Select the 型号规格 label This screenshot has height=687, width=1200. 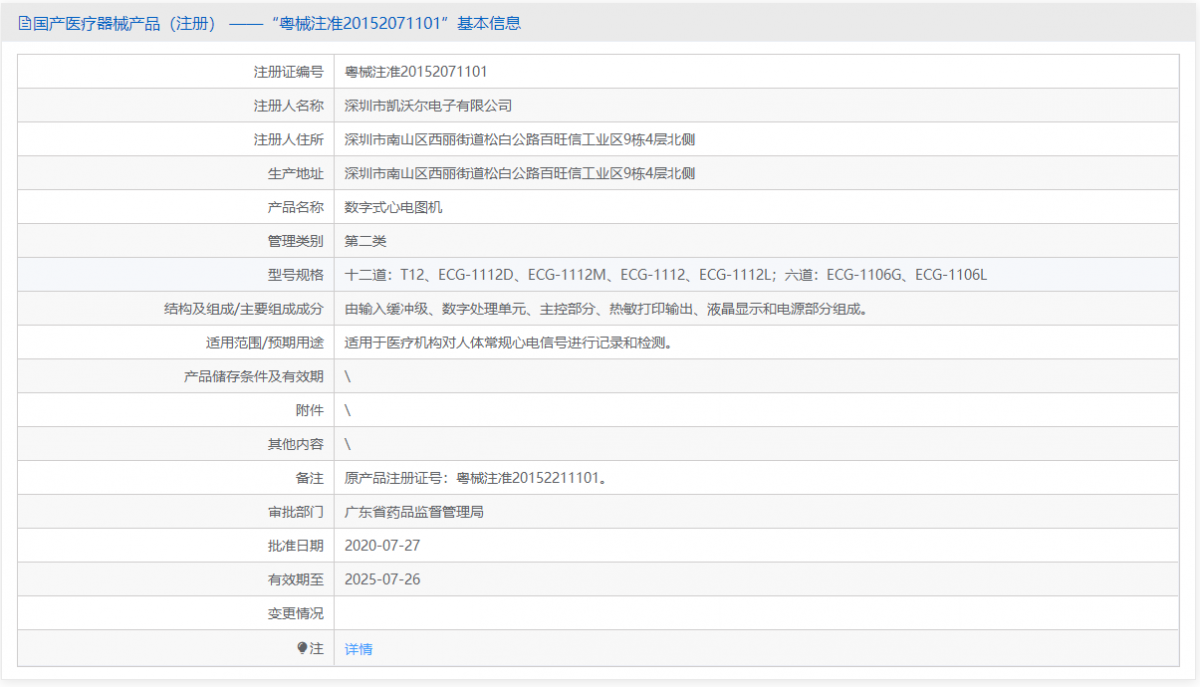click(296, 275)
